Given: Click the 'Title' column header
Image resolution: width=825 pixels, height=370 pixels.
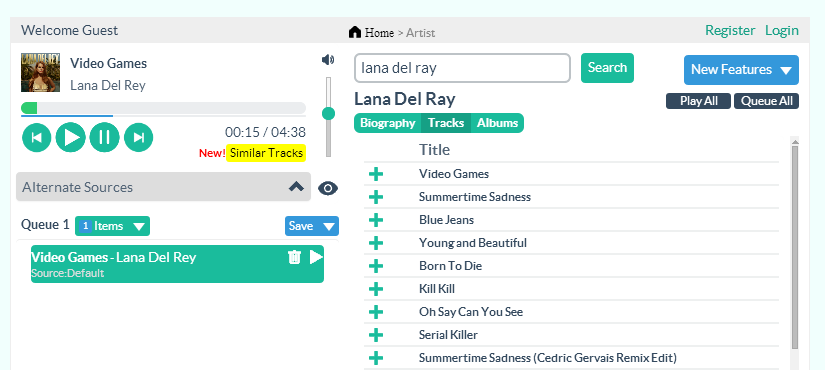Looking at the screenshot, I should [434, 150].
